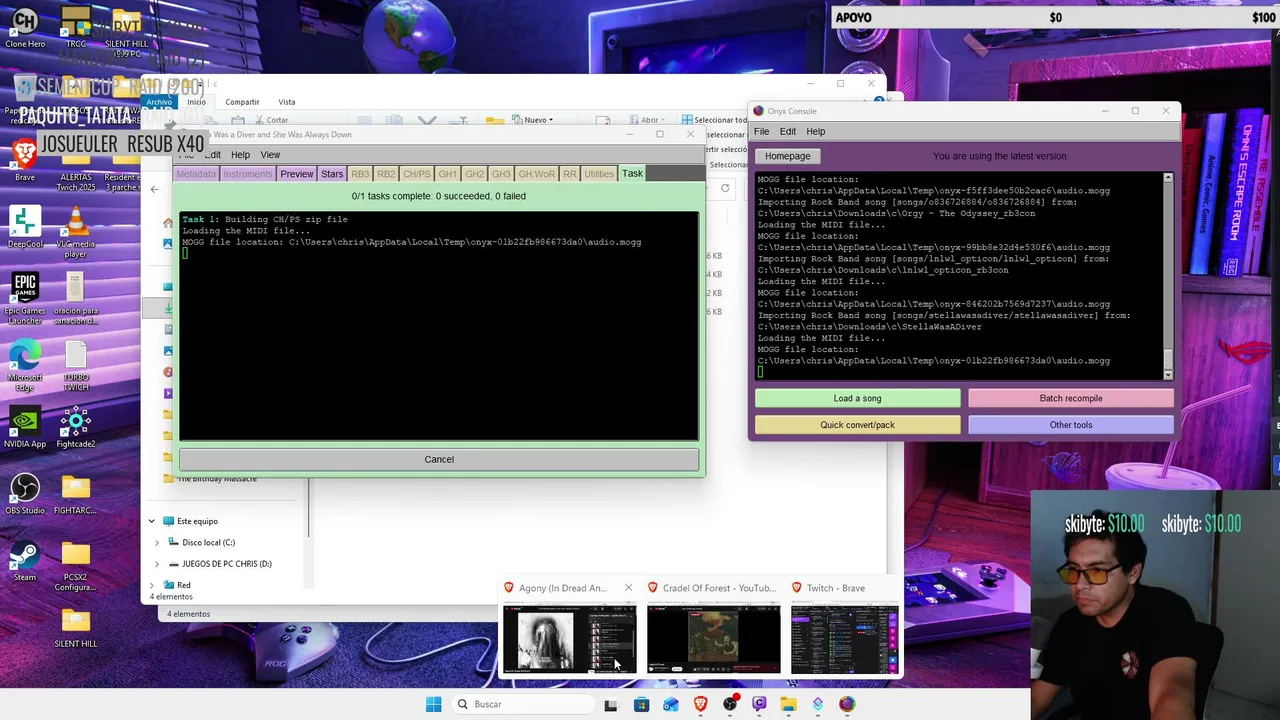Switch to the Preview tab

pyautogui.click(x=297, y=174)
